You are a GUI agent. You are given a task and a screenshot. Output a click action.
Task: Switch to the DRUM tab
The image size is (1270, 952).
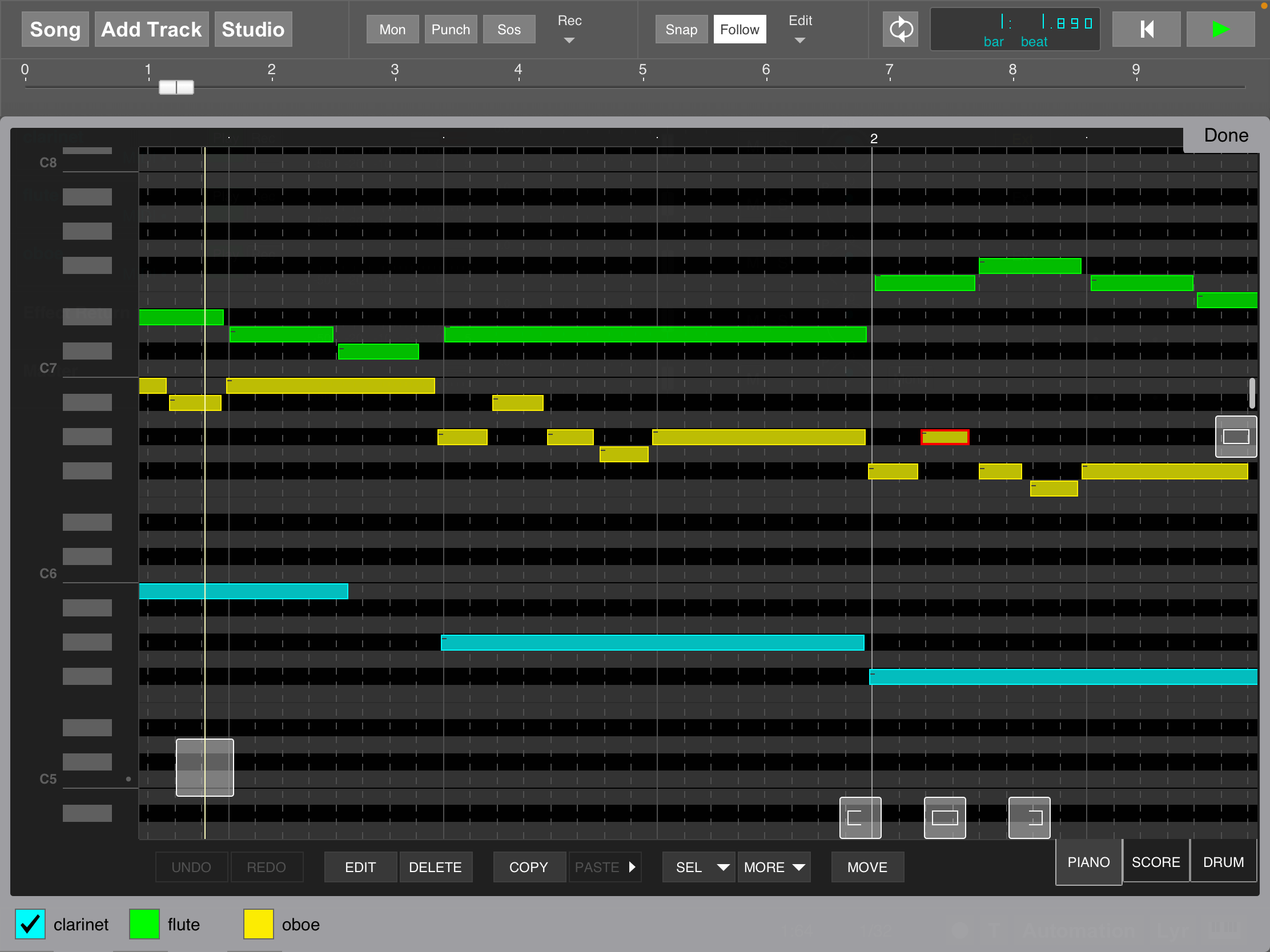click(x=1223, y=862)
